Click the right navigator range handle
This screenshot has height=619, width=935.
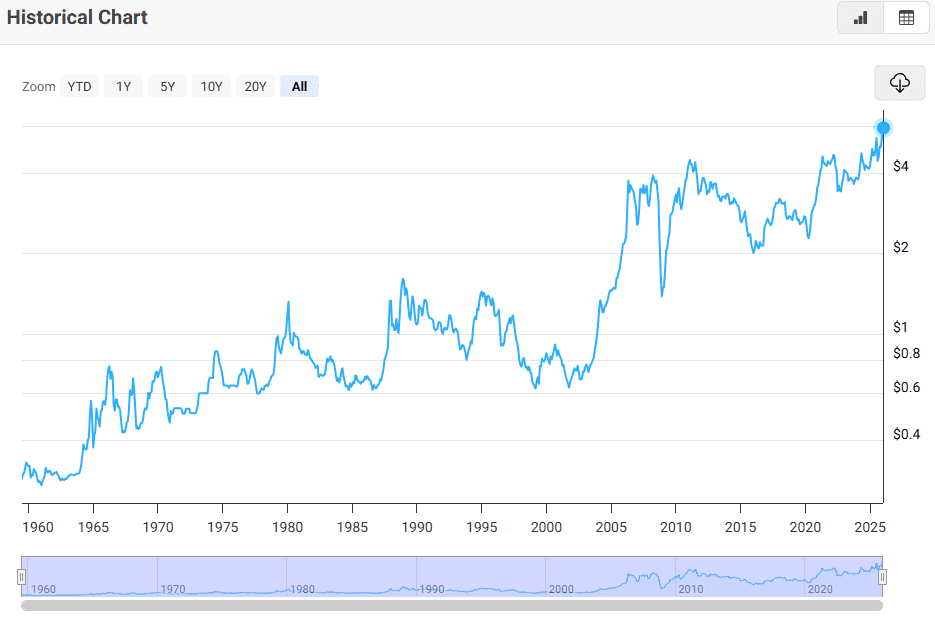pos(882,577)
